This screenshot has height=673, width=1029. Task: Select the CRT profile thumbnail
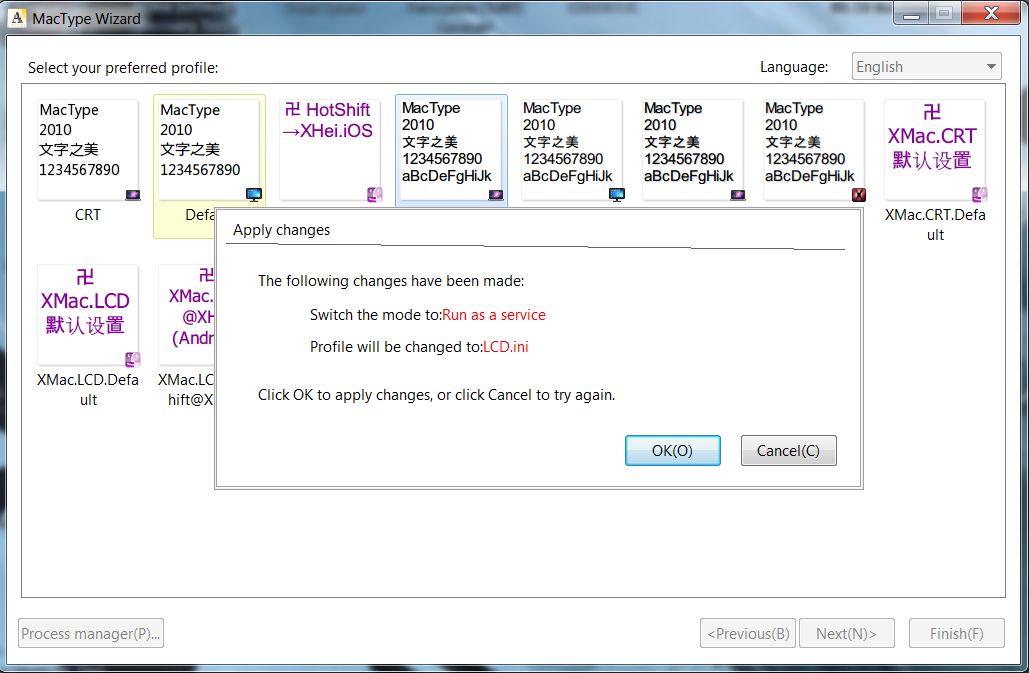tap(88, 150)
